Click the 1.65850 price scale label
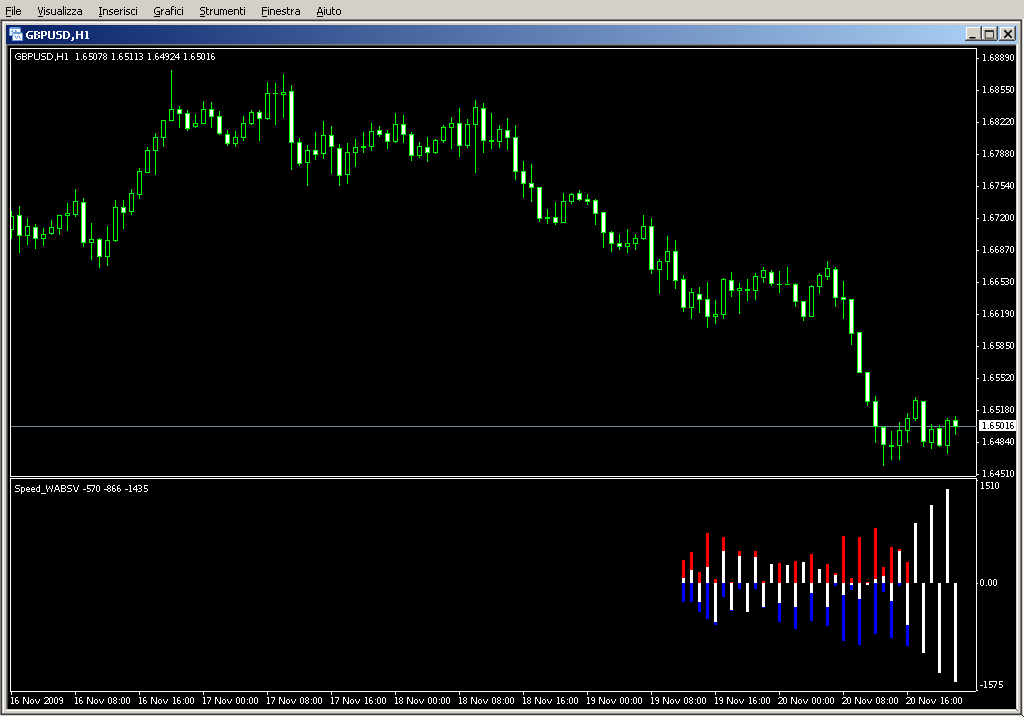The height and width of the screenshot is (717, 1024). point(999,345)
